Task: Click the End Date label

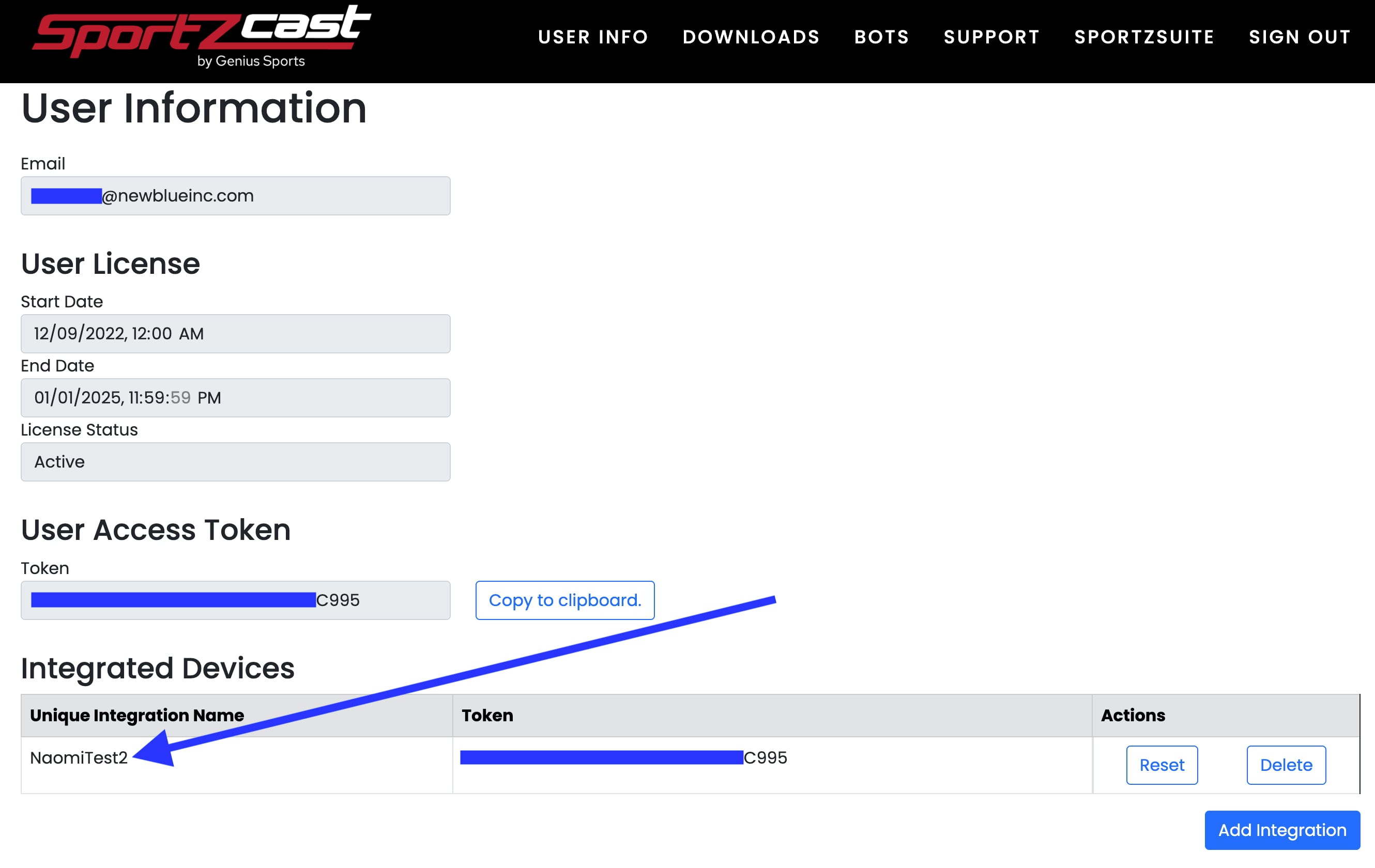Action: tap(57, 366)
